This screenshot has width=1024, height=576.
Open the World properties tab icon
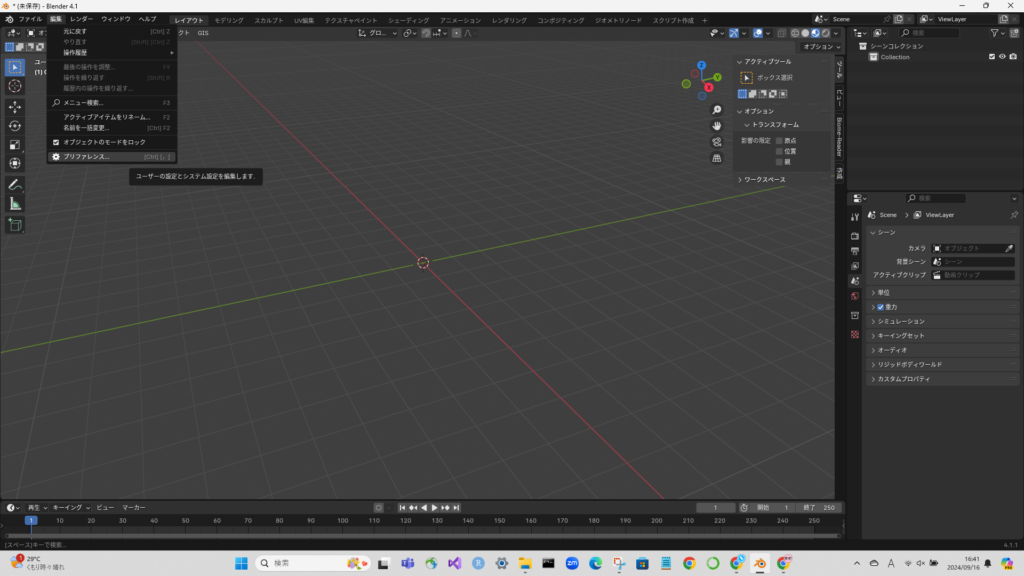pos(855,297)
